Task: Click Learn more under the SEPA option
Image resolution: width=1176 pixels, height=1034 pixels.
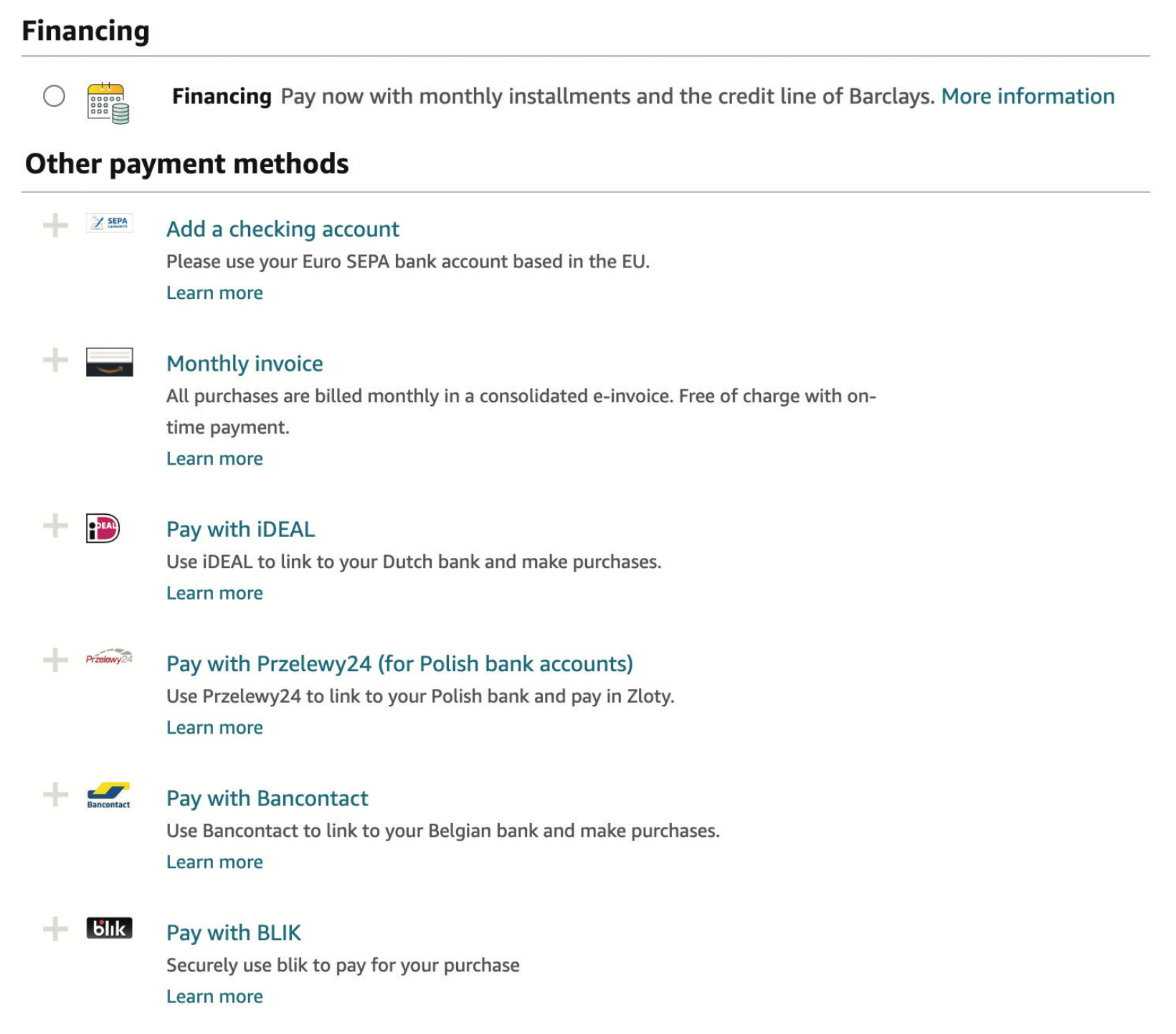Action: pyautogui.click(x=214, y=292)
